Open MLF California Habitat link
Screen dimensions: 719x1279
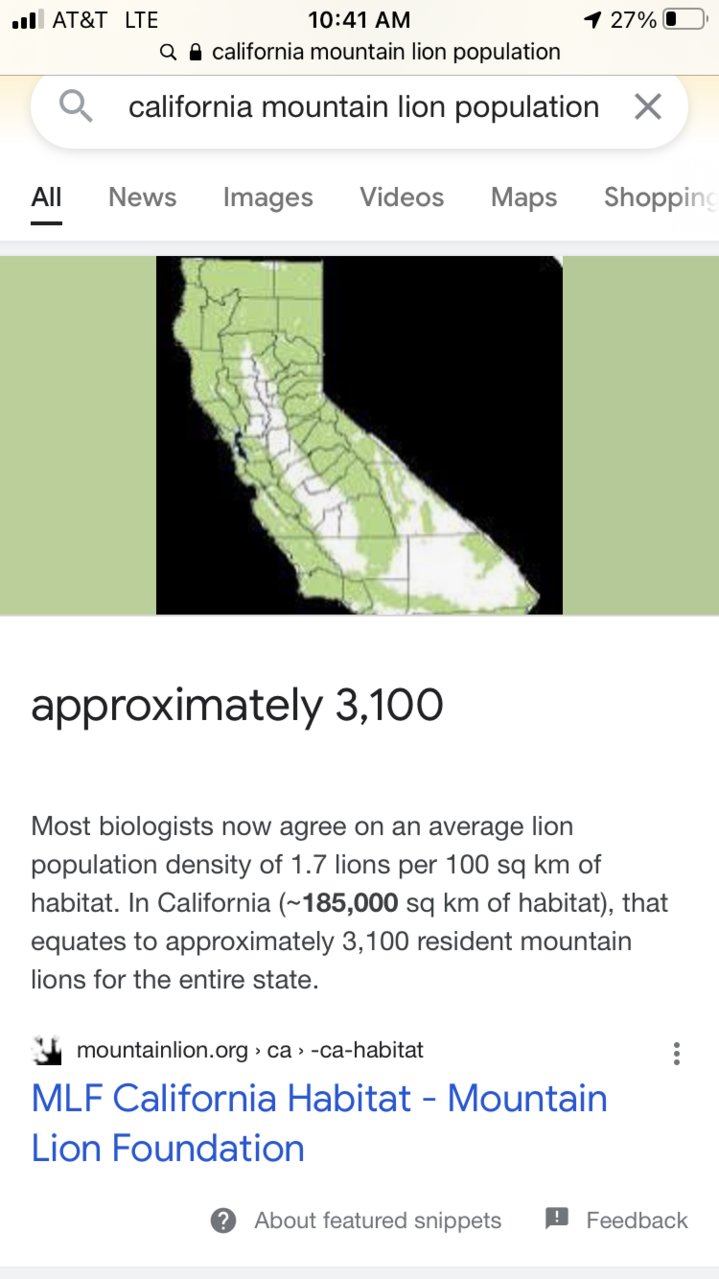[x=319, y=1122]
